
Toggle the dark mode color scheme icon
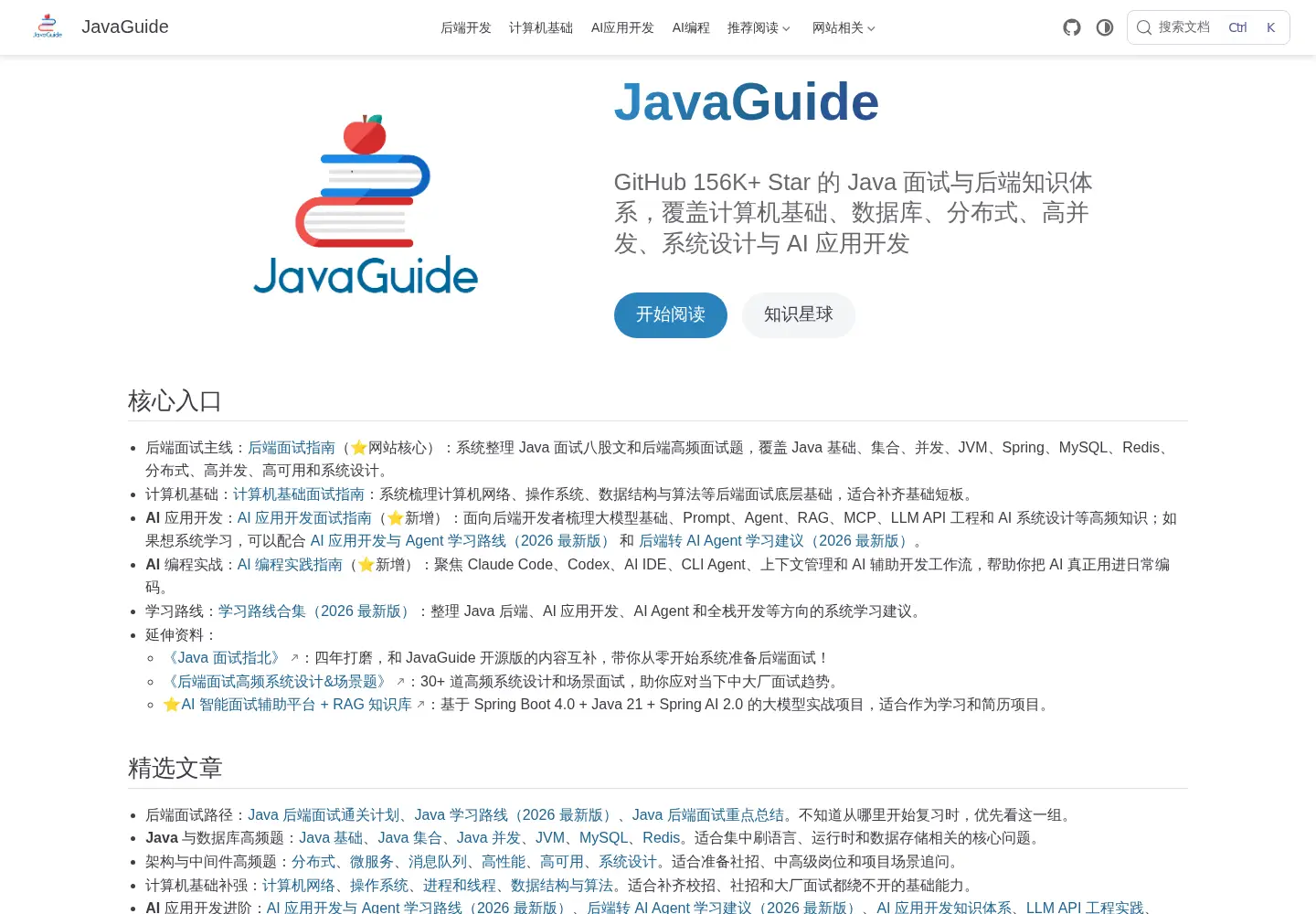1105,27
